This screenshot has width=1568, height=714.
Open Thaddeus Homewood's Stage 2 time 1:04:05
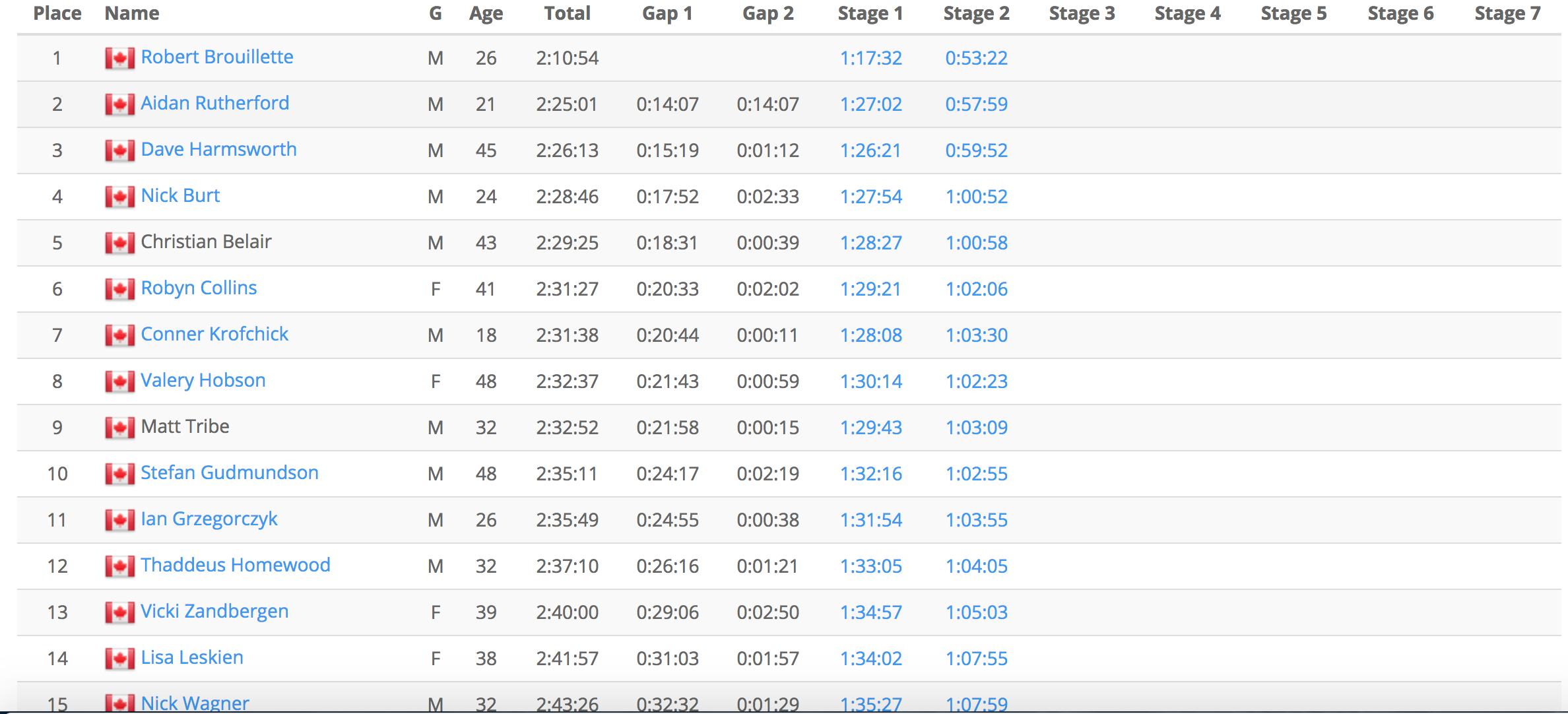976,566
